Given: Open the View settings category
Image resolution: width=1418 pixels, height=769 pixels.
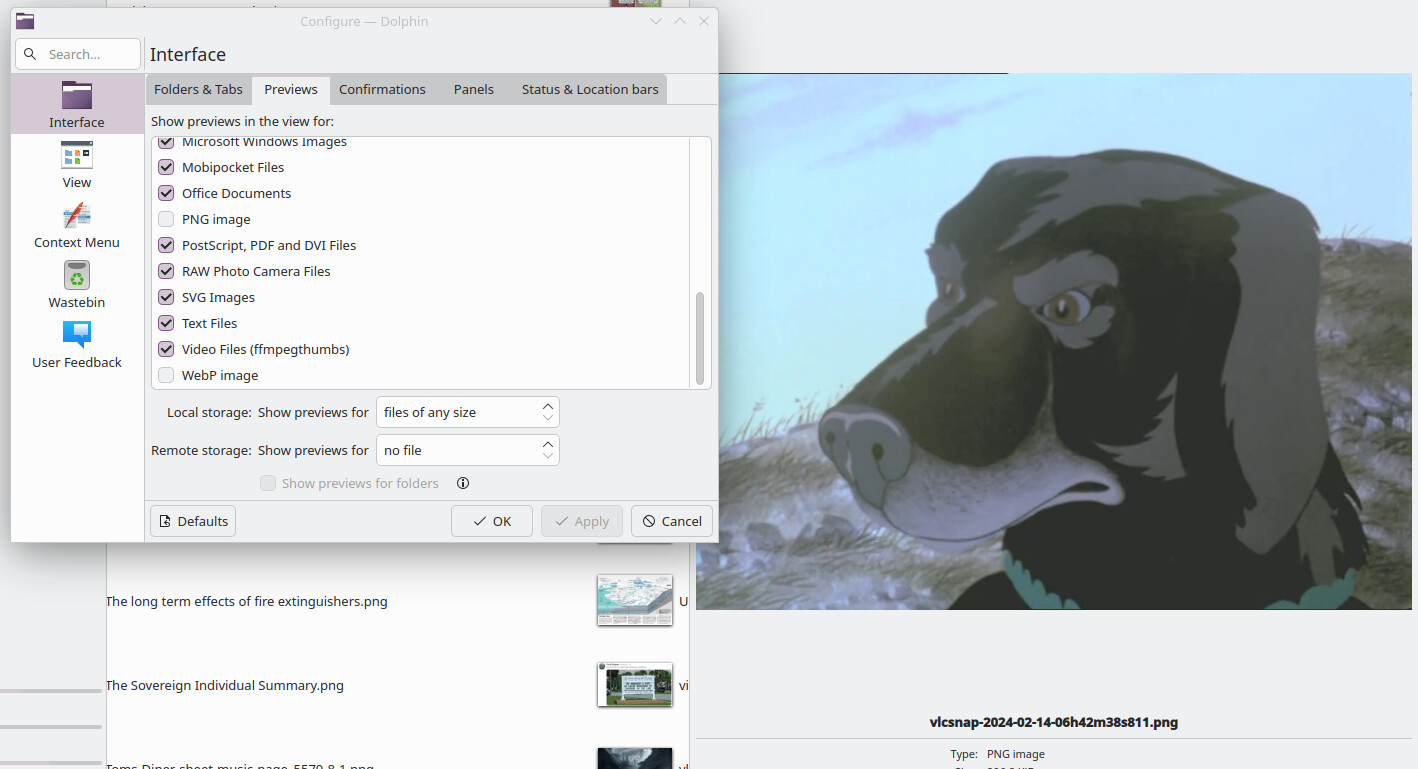Looking at the screenshot, I should 77,164.
